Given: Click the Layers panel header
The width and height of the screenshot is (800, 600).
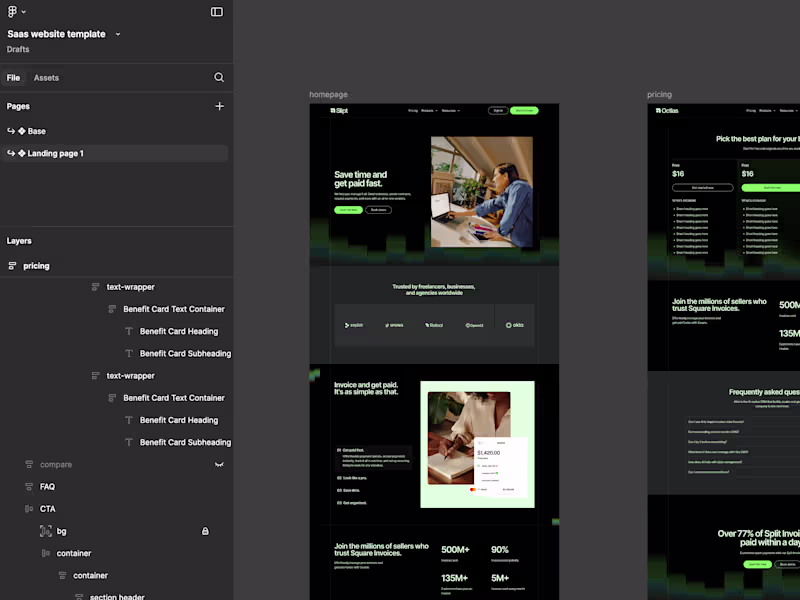Looking at the screenshot, I should click(x=19, y=241).
